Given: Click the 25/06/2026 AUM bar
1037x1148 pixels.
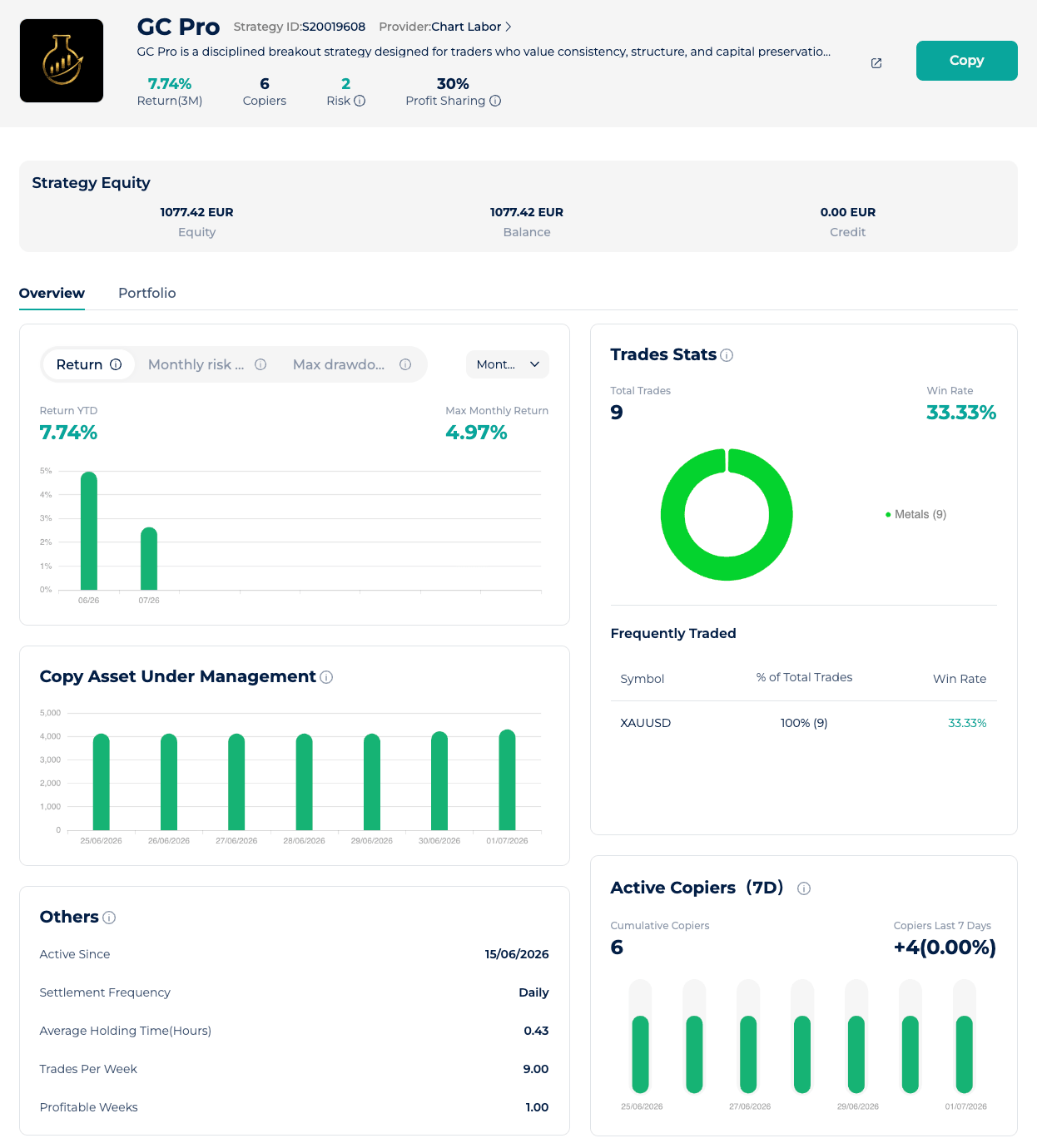Looking at the screenshot, I should [102, 782].
